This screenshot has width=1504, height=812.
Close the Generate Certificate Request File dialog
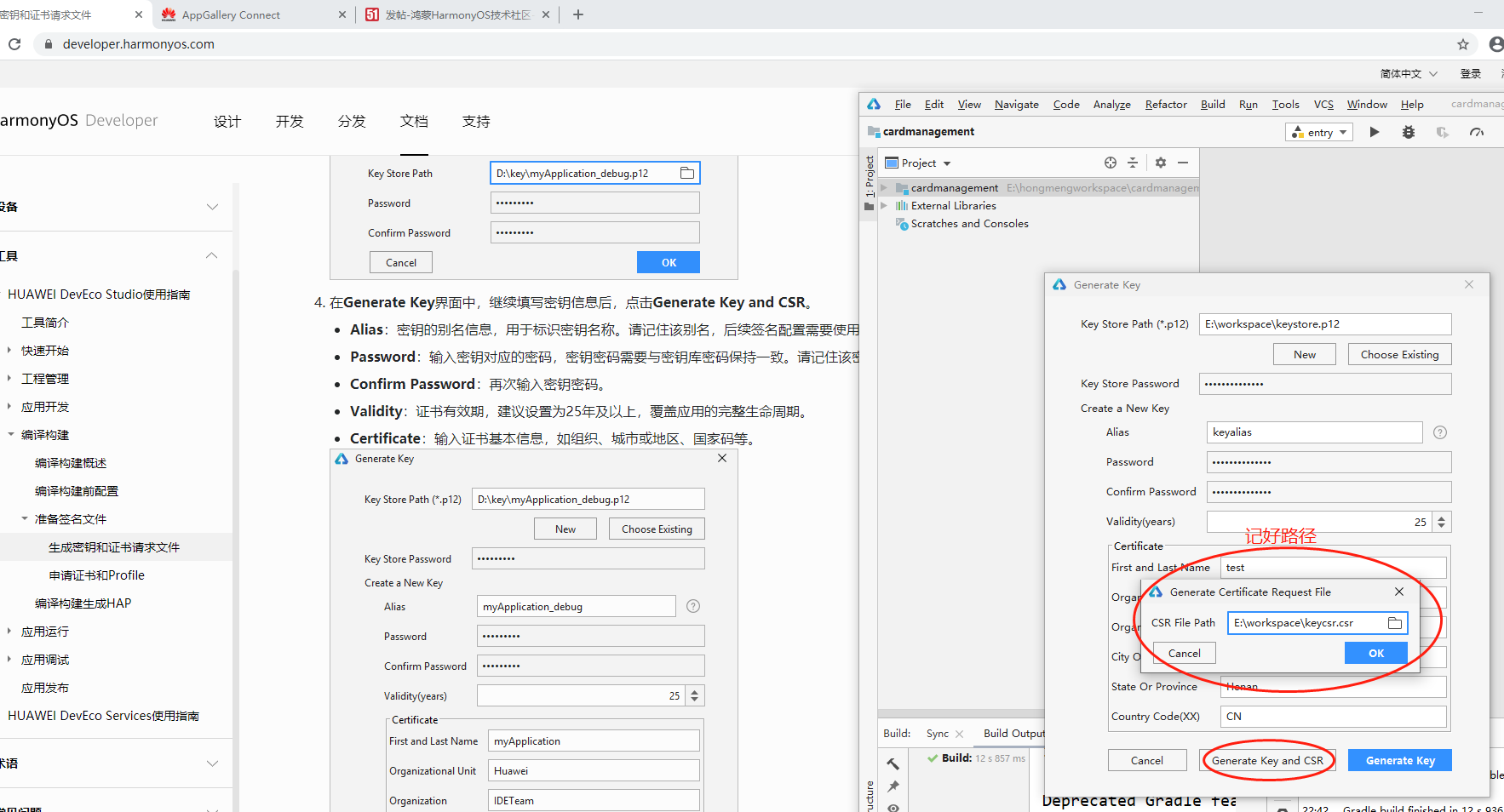coord(1399,592)
